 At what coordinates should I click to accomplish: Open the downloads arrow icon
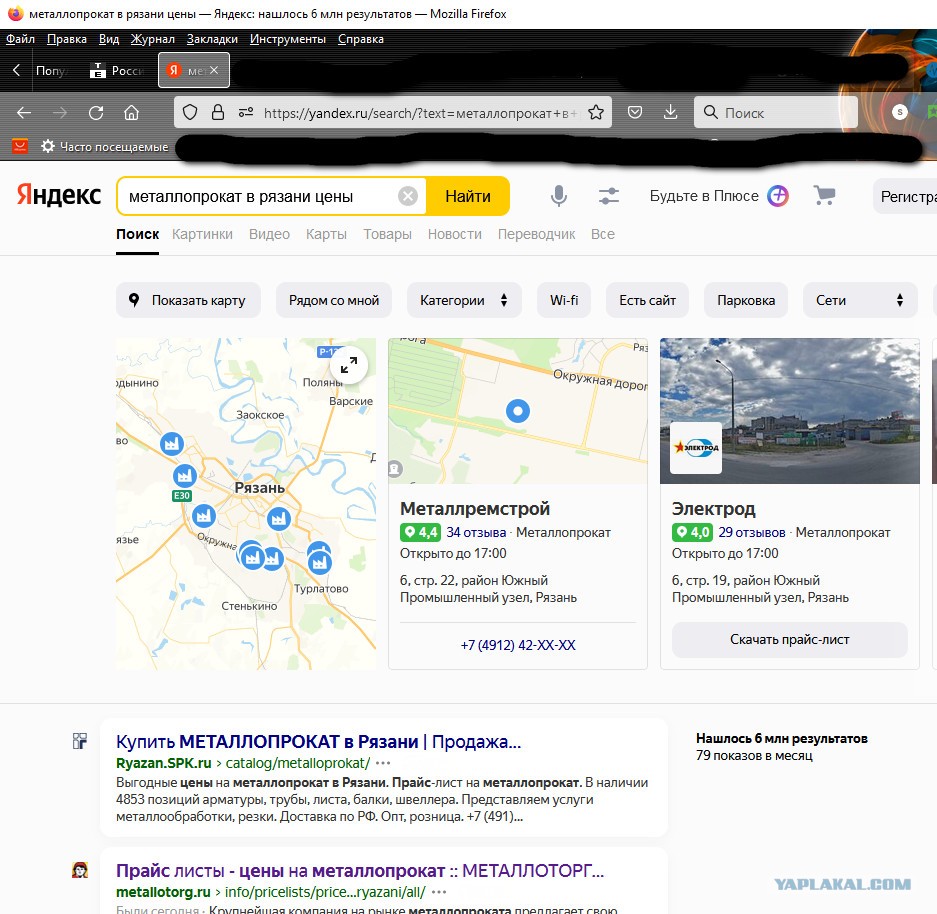click(x=670, y=112)
